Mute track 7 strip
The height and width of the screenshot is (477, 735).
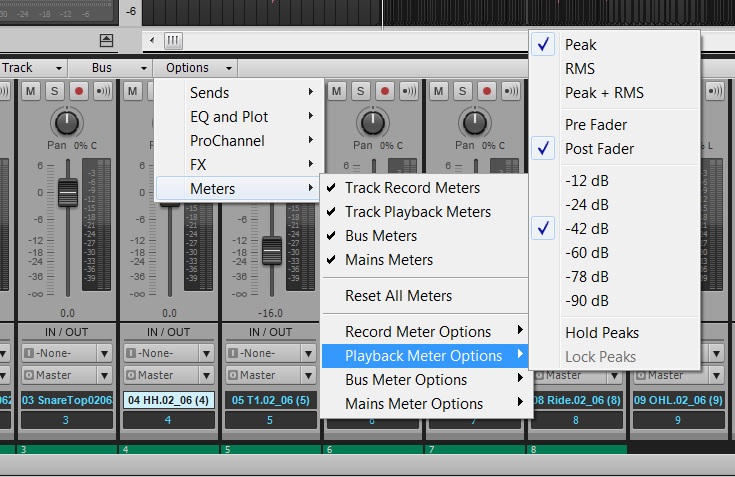(438, 91)
